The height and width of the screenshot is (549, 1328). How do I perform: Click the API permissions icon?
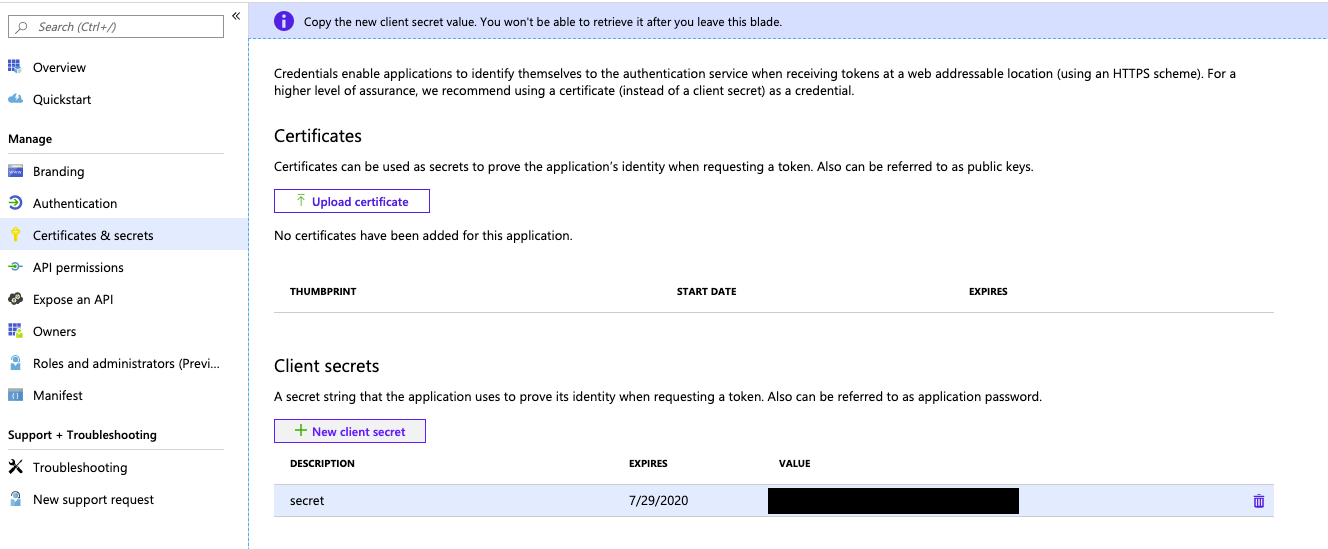tap(15, 267)
